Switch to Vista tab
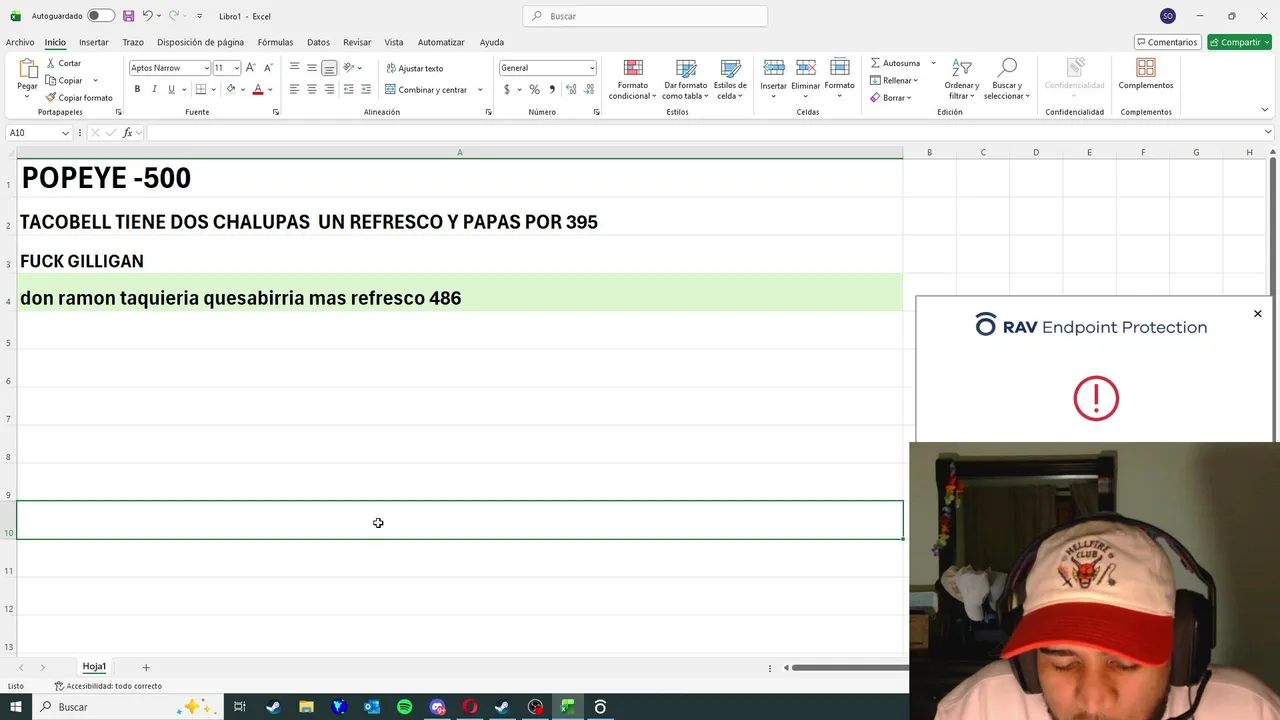This screenshot has height=720, width=1280. tap(394, 42)
